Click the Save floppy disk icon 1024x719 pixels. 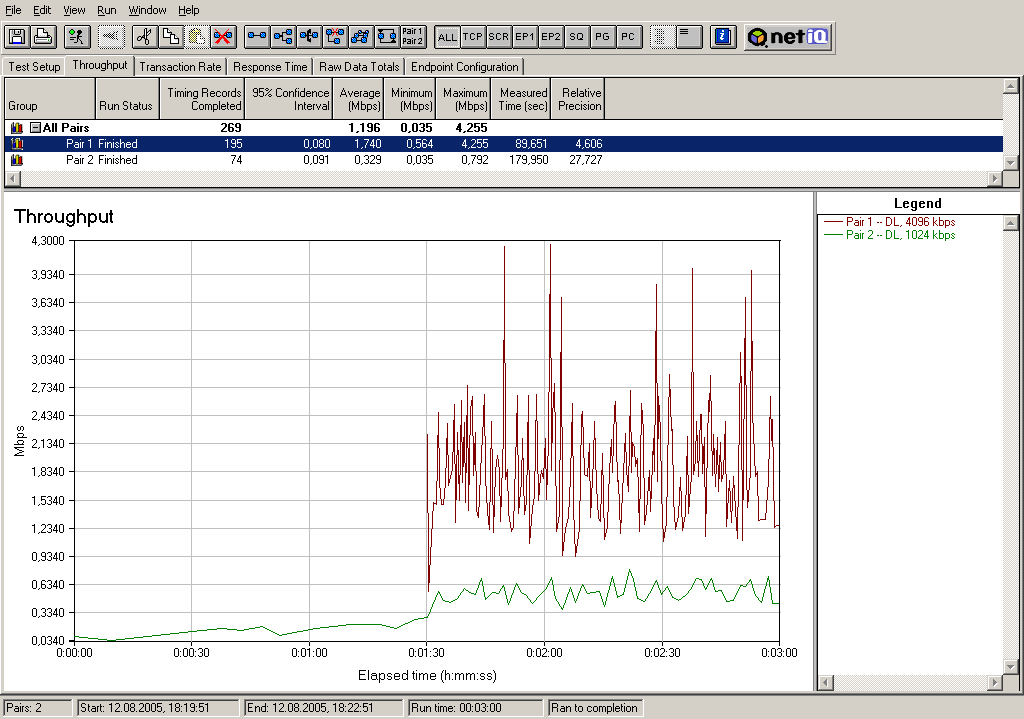pyautogui.click(x=17, y=37)
